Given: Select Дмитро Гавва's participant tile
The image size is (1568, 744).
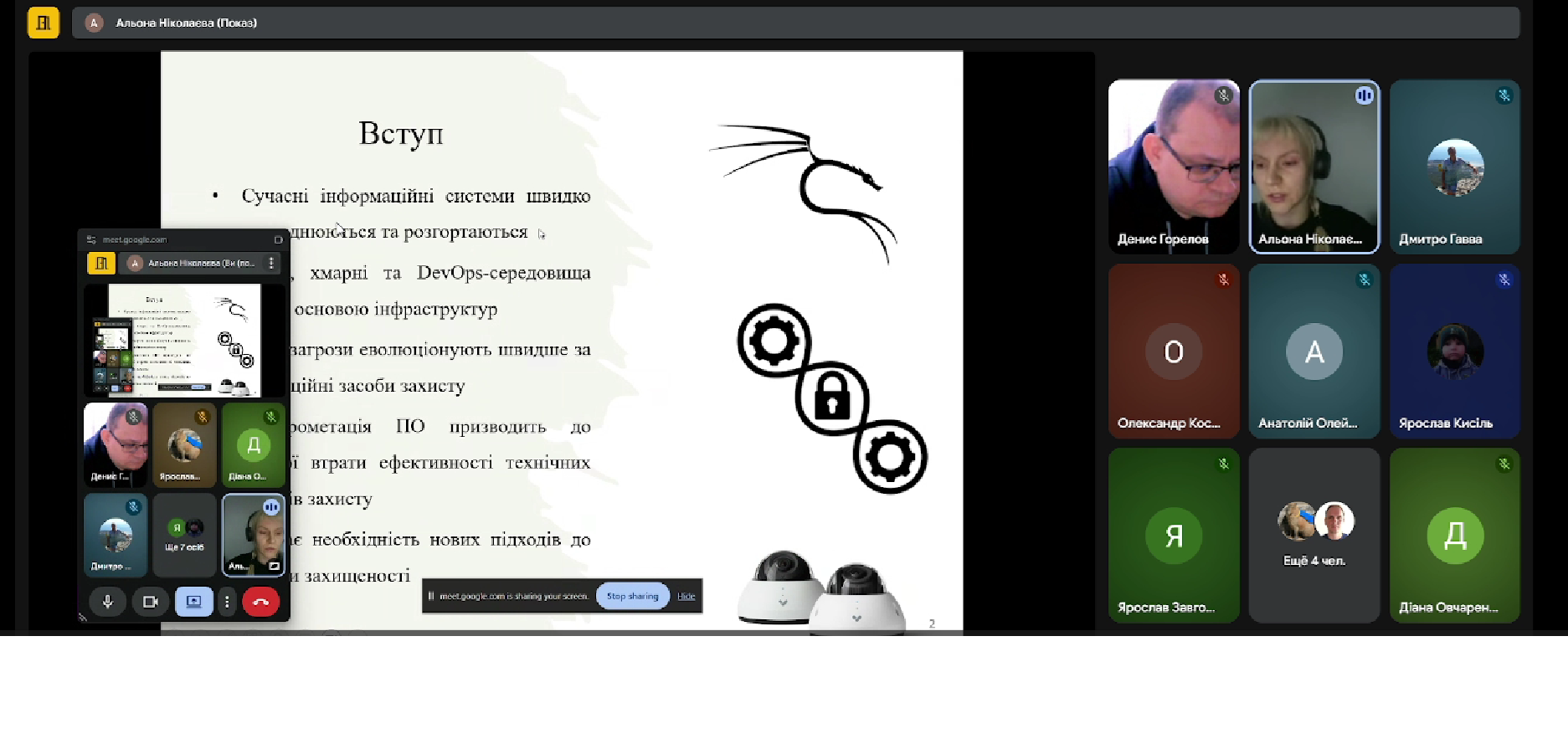Looking at the screenshot, I should click(1454, 167).
